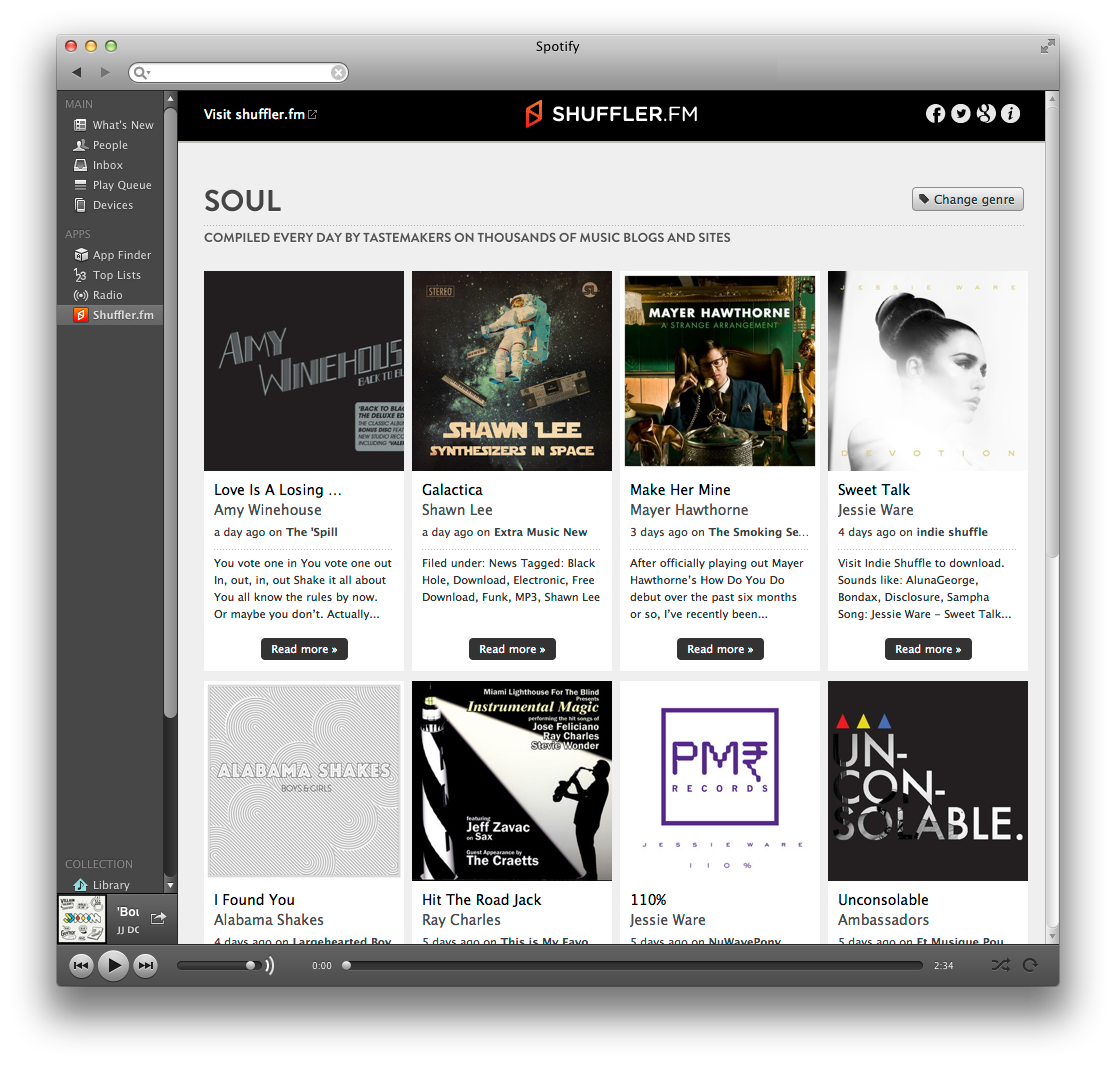Click the 110% track title
The height and width of the screenshot is (1065, 1116).
[648, 900]
